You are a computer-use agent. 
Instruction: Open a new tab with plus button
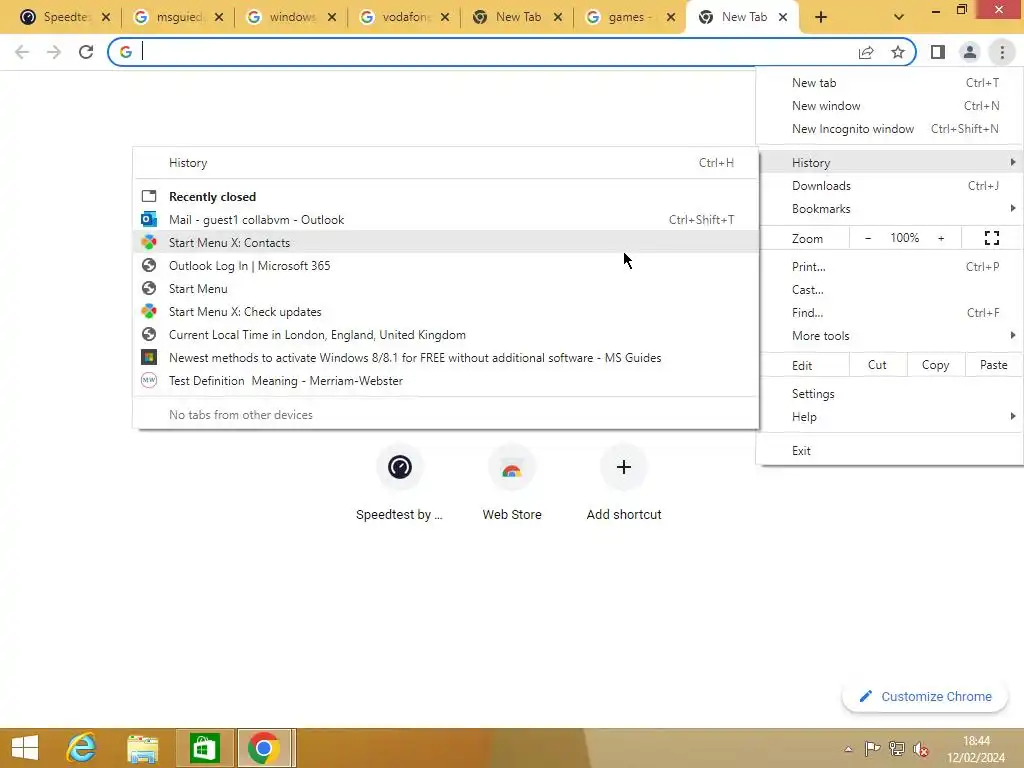coord(821,17)
